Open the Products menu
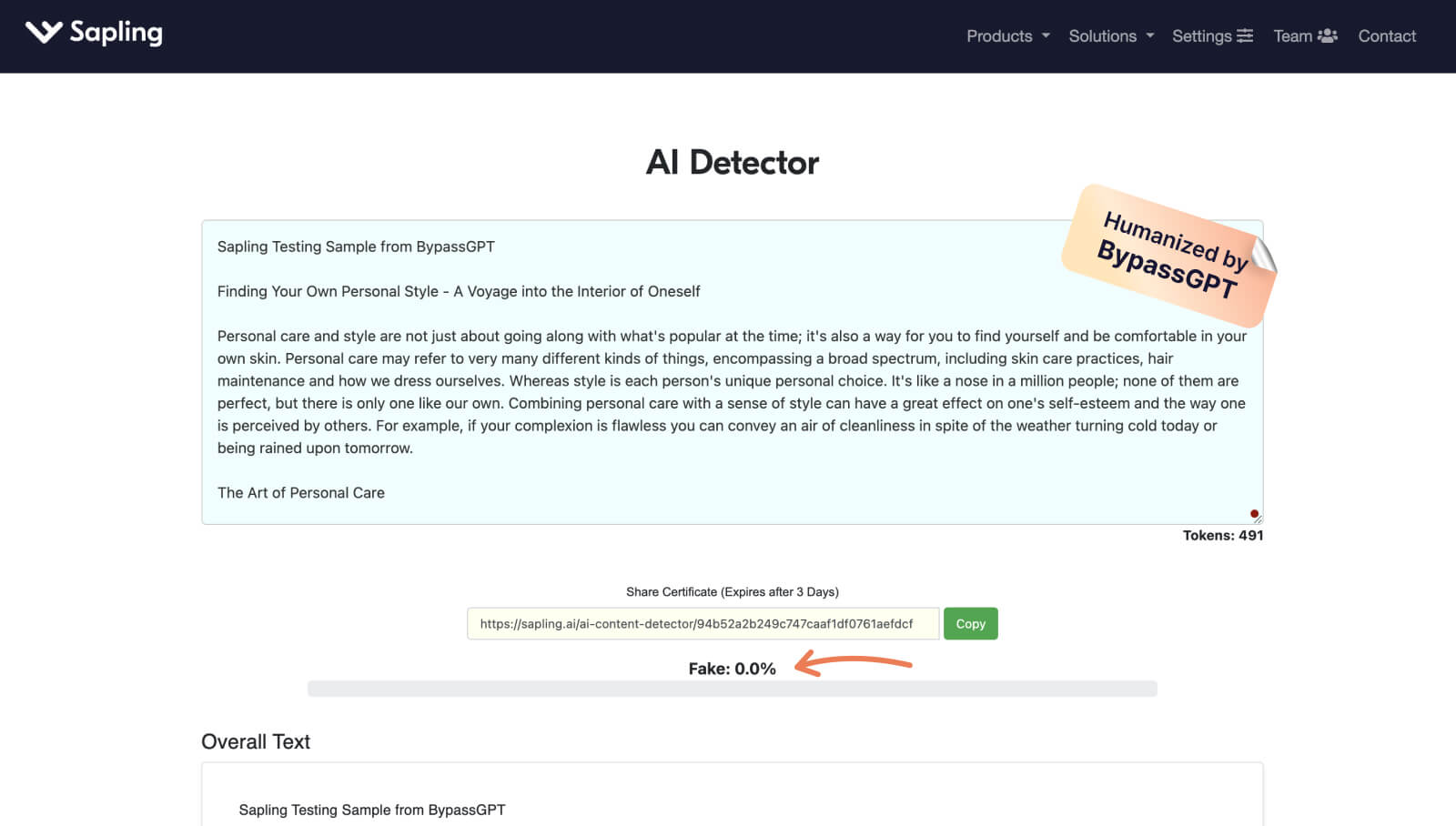 tap(998, 36)
